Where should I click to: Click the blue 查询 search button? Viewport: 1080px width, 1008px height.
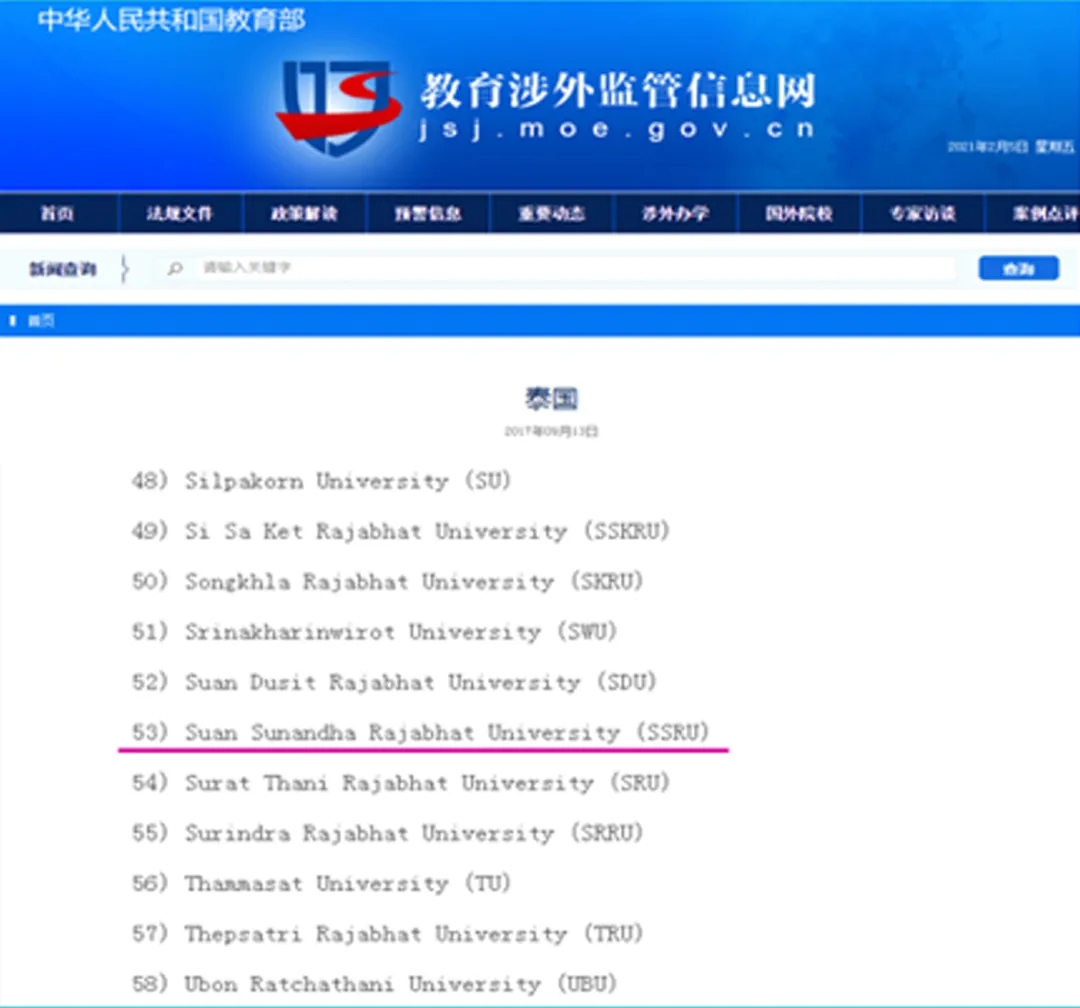pos(1019,268)
